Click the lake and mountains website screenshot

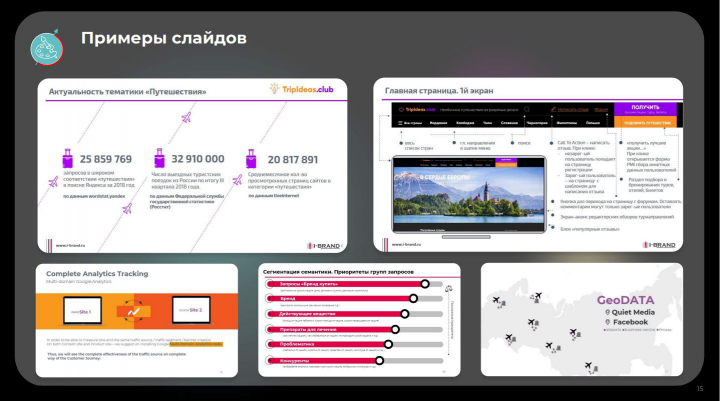pos(469,194)
